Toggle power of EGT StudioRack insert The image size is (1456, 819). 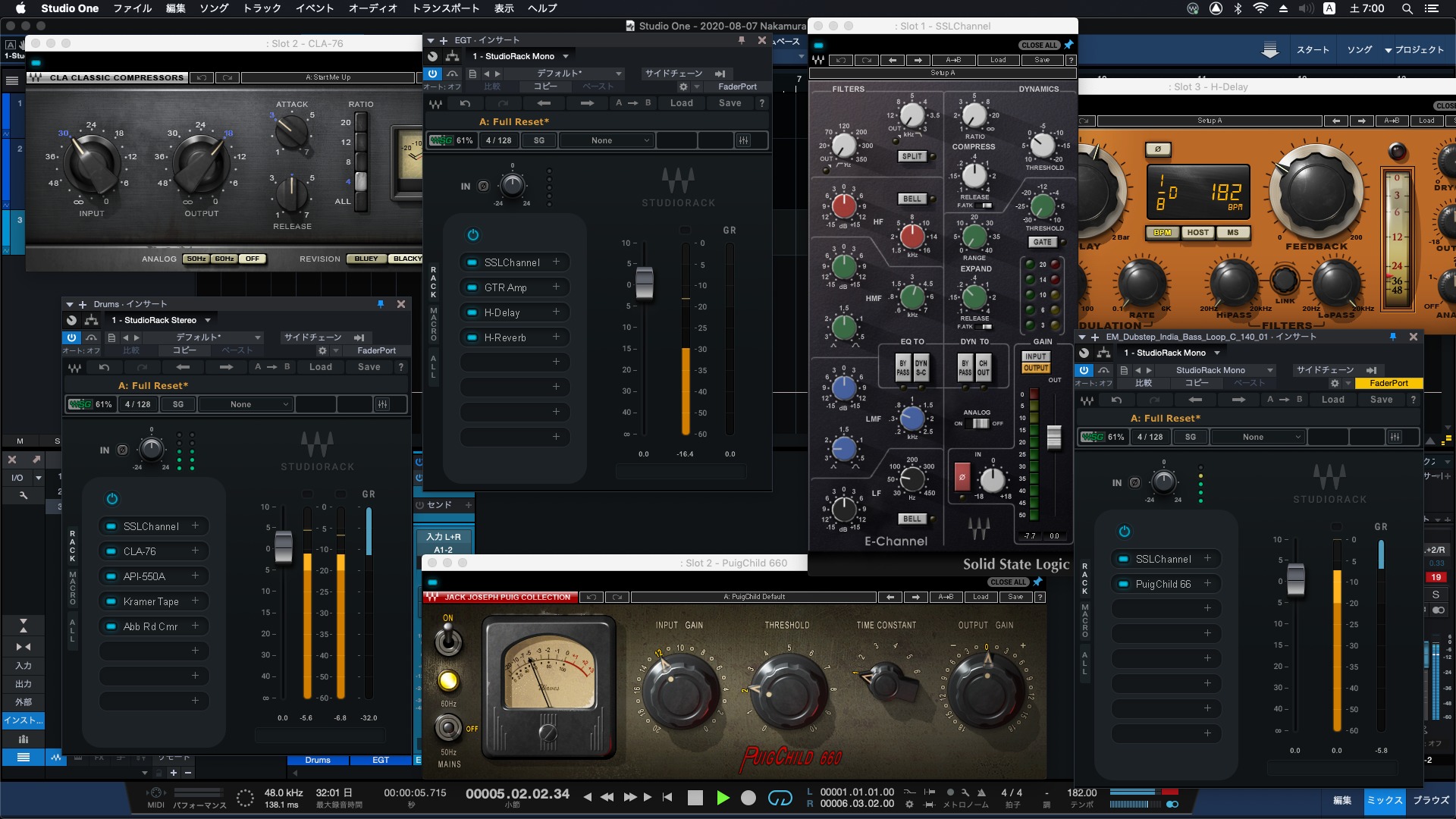click(x=432, y=74)
